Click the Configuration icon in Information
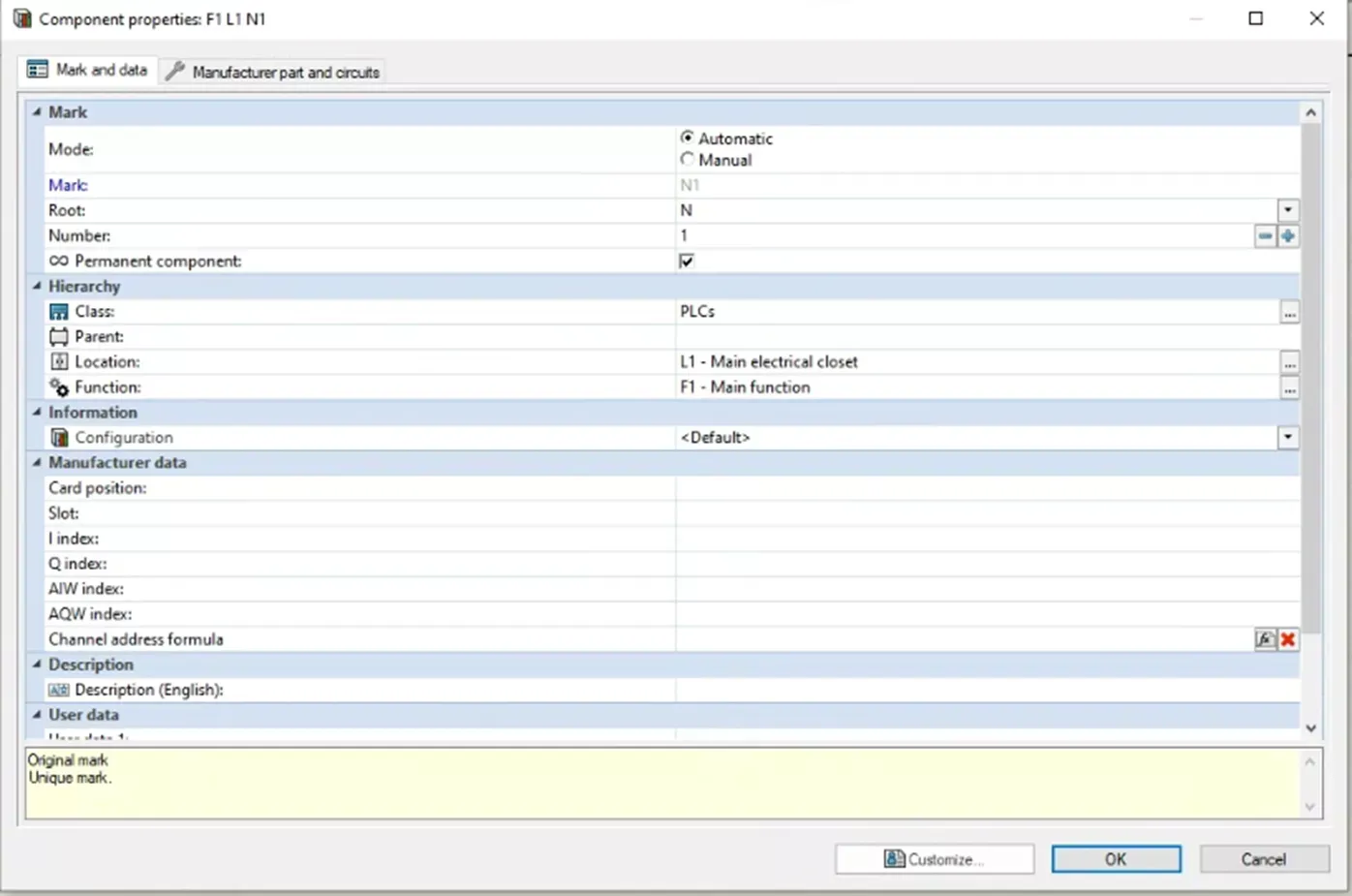Image resolution: width=1352 pixels, height=896 pixels. (x=59, y=438)
